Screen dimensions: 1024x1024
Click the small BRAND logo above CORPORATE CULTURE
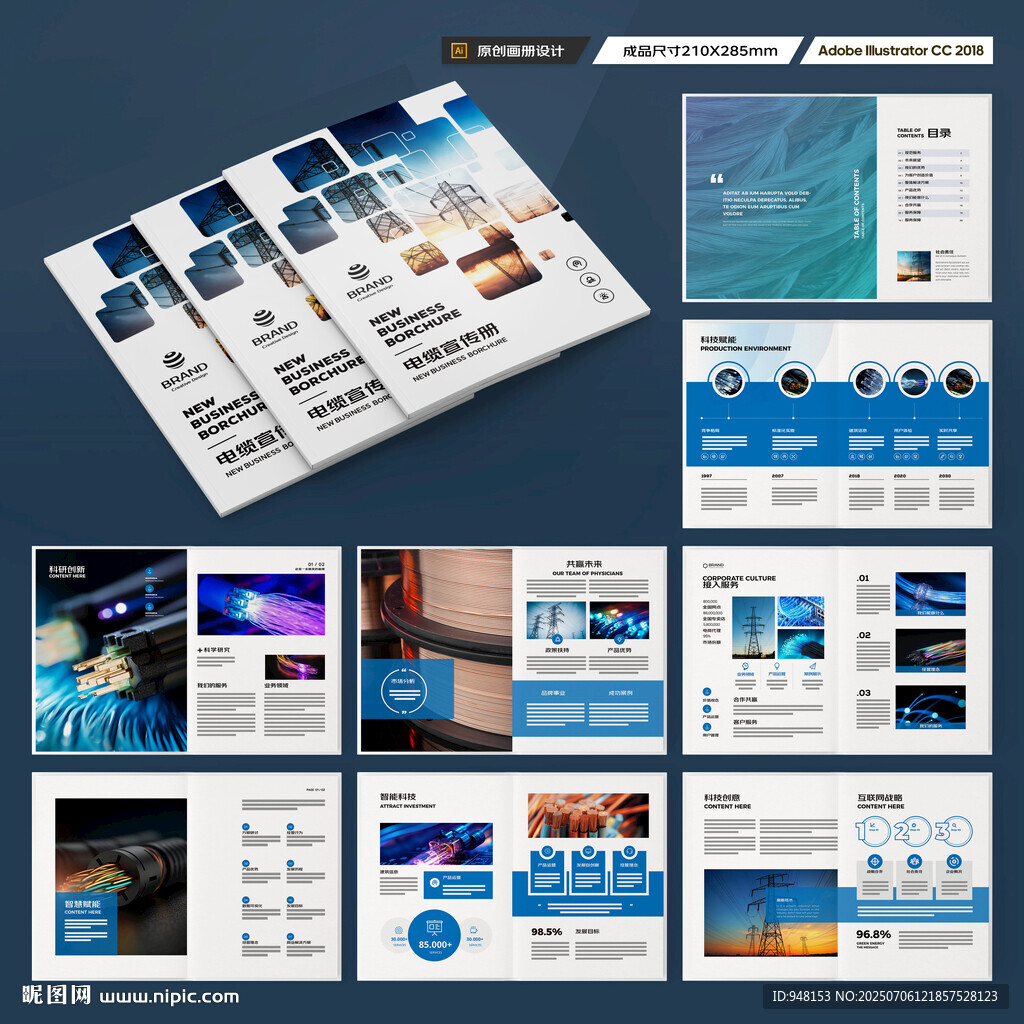pos(712,565)
